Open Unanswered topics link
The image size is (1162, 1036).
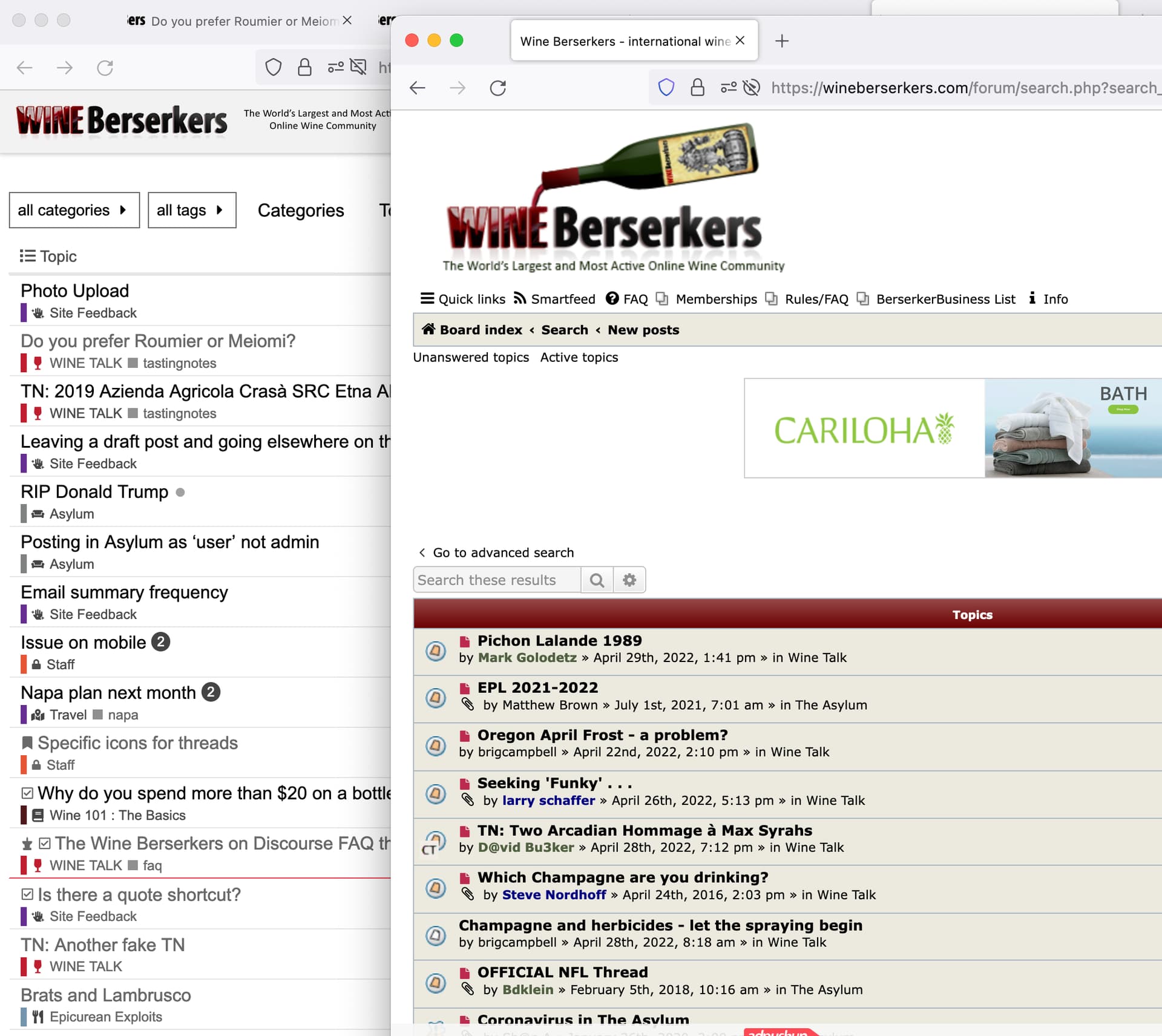[471, 357]
